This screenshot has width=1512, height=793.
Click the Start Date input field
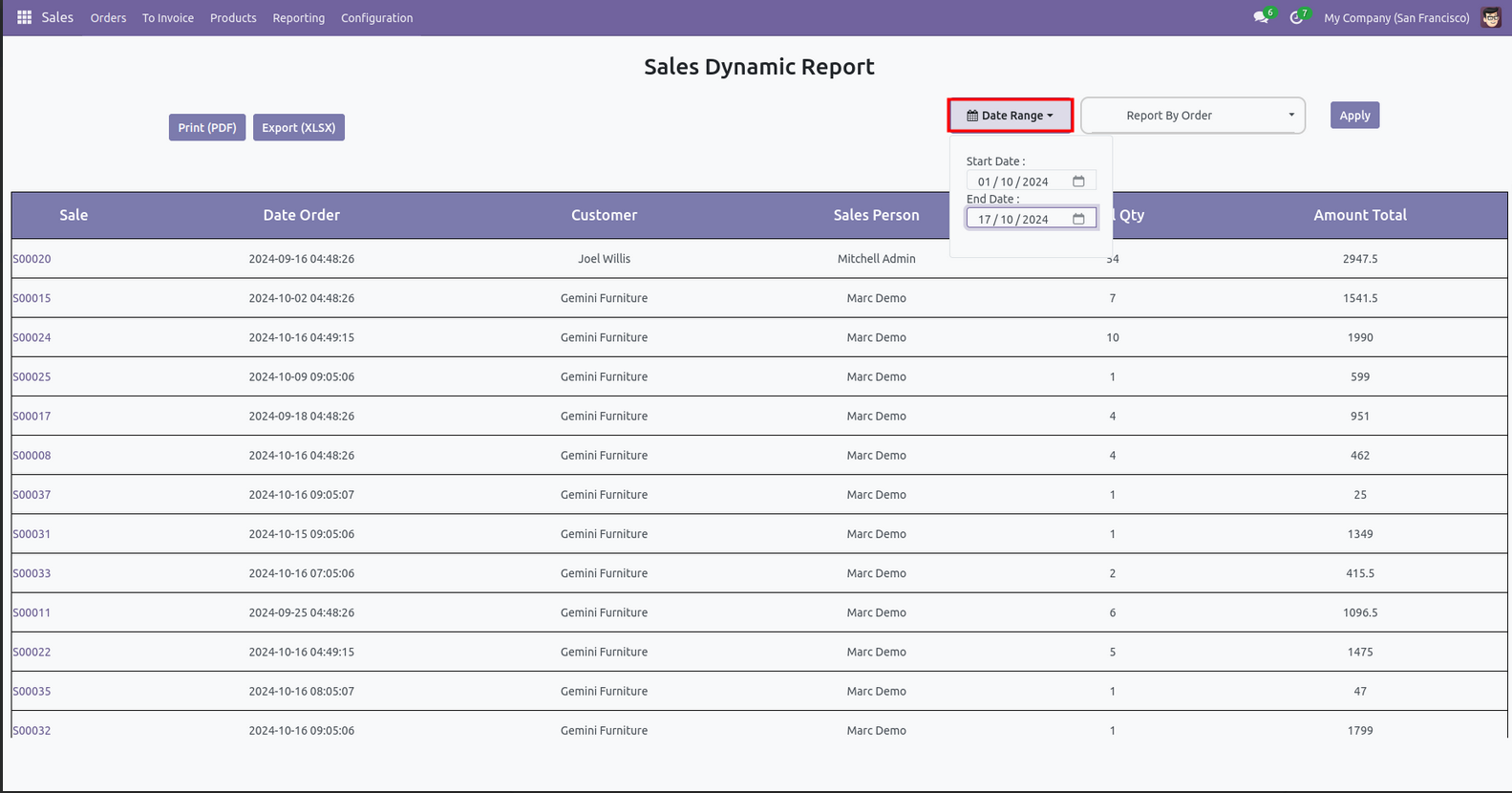click(x=1017, y=182)
